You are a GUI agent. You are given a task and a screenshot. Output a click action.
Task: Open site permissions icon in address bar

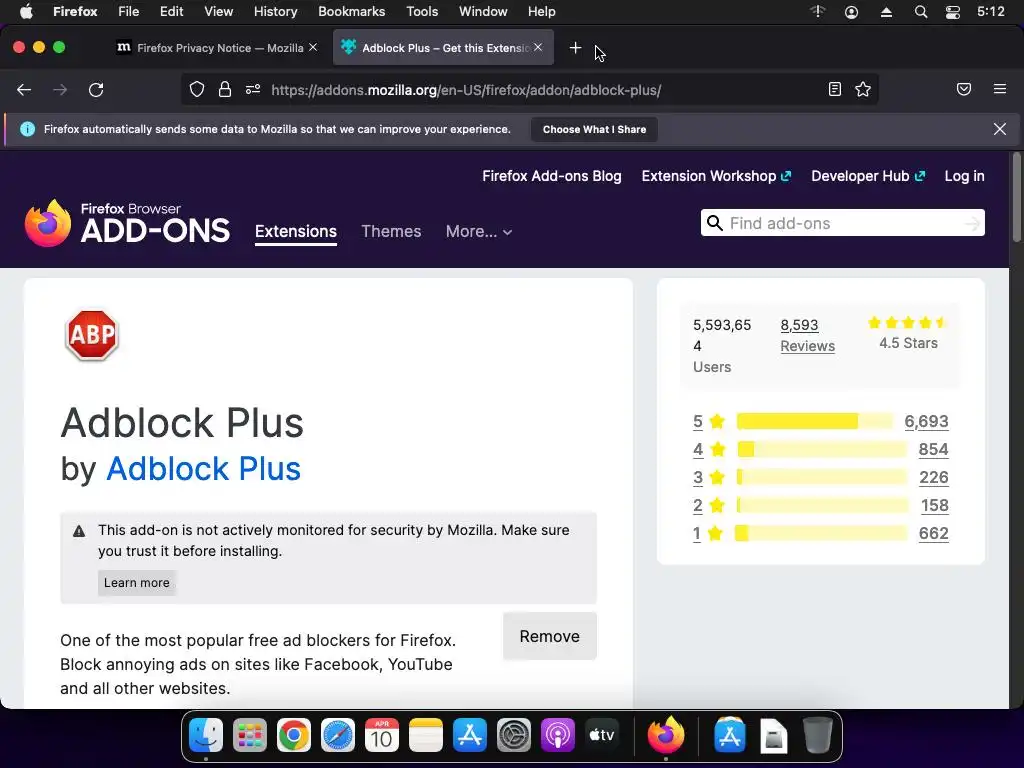pos(253,89)
